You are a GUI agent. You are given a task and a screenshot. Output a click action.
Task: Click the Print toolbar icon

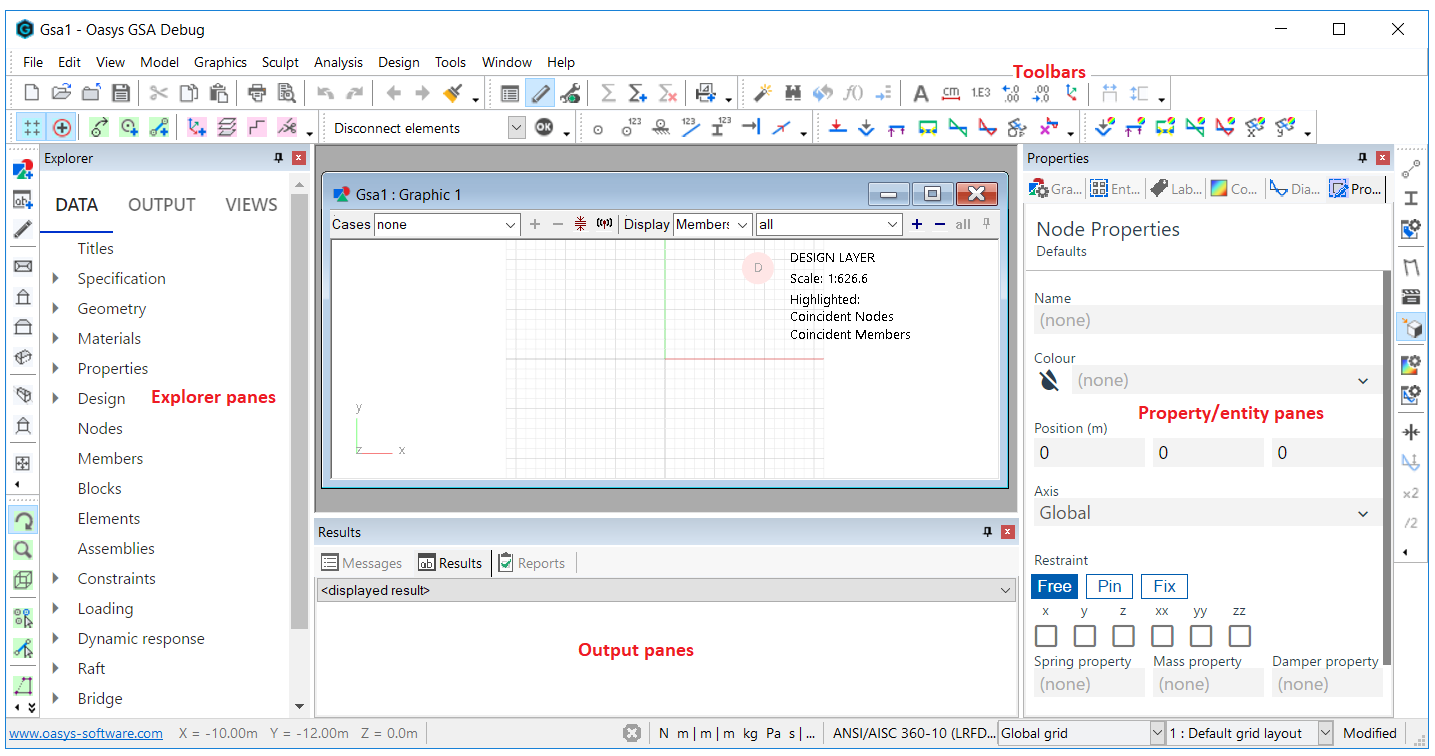pos(257,93)
